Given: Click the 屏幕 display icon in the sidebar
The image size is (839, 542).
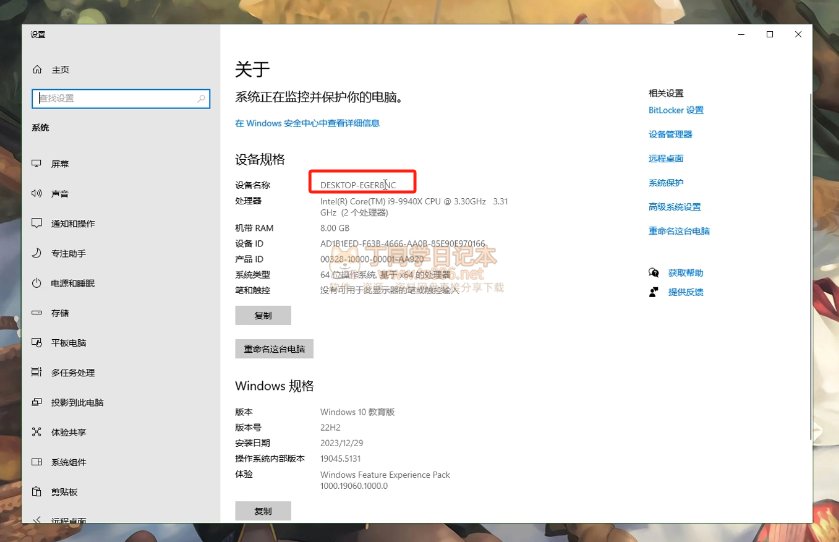Looking at the screenshot, I should [x=36, y=164].
